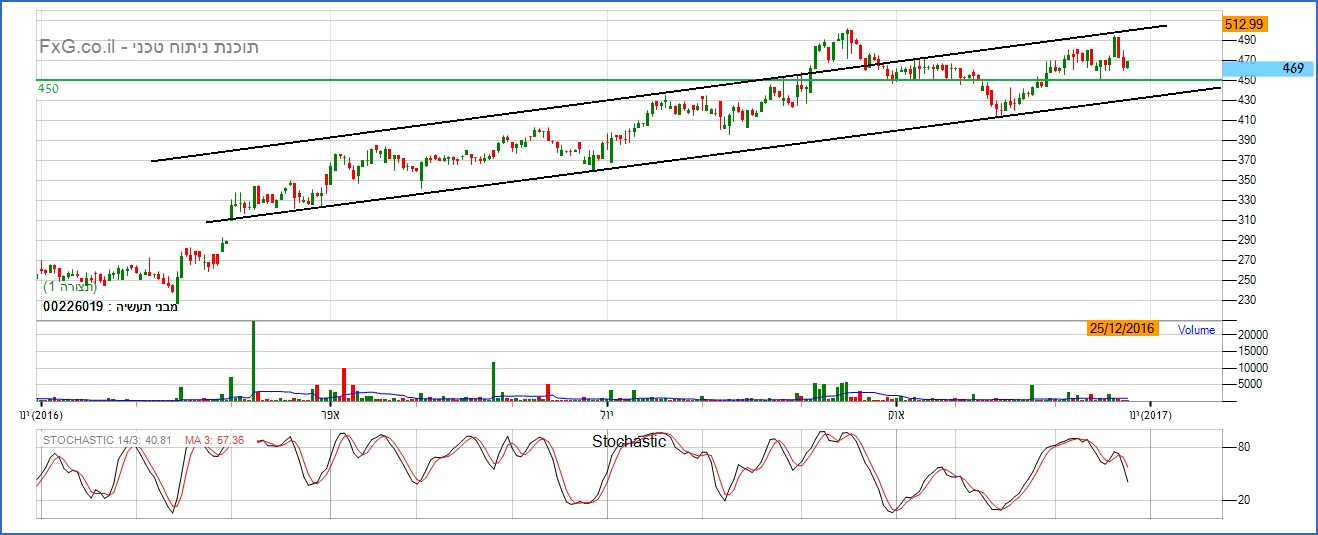Image resolution: width=1318 pixels, height=535 pixels.
Task: Click the blue Volume label
Action: 1196,329
